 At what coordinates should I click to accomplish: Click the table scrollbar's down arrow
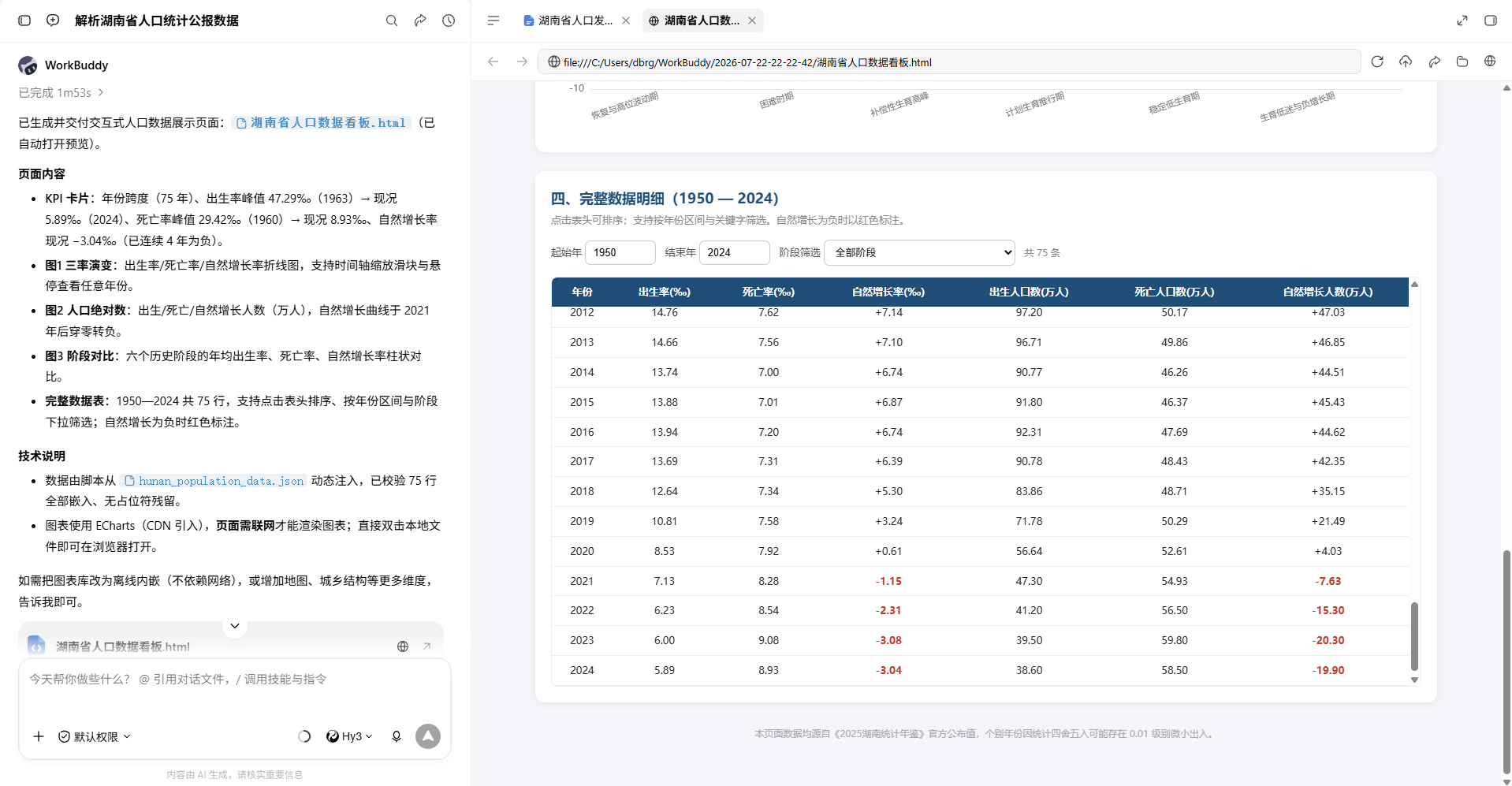(1414, 680)
